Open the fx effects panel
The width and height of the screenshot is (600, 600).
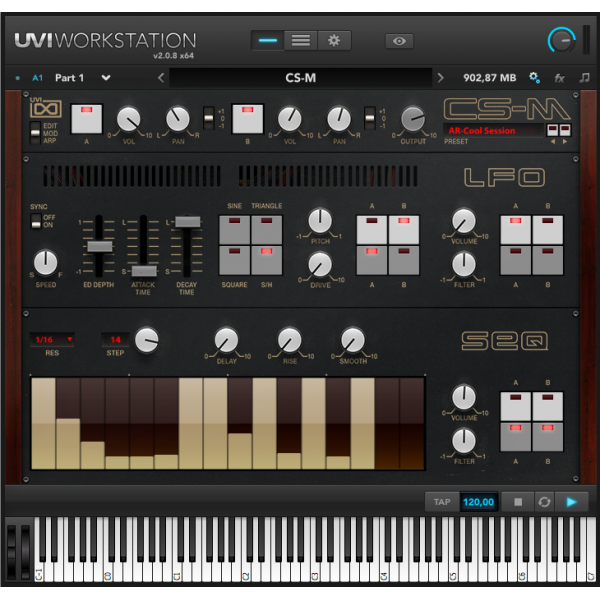[x=559, y=78]
